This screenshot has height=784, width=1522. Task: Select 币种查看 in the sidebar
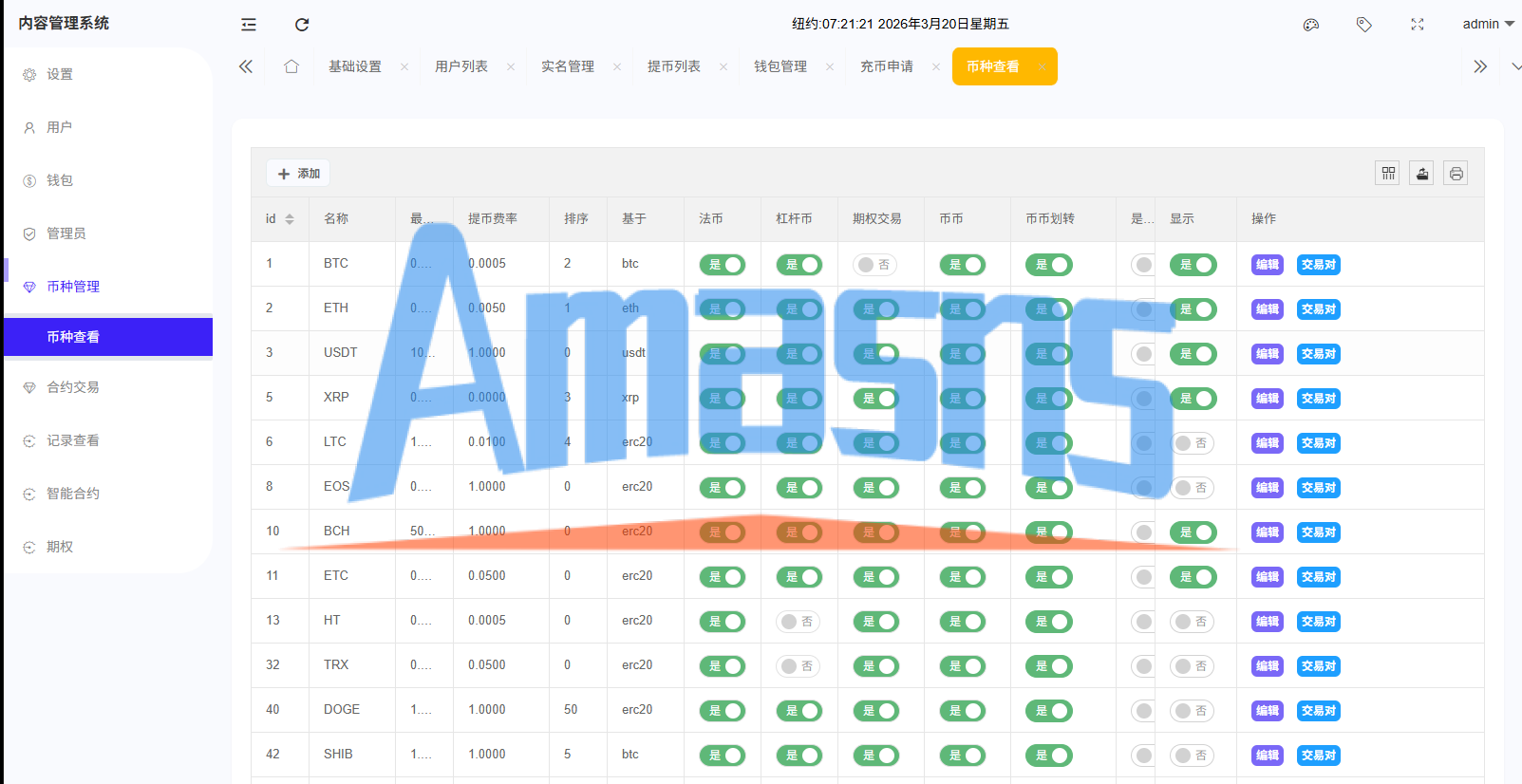coord(108,337)
